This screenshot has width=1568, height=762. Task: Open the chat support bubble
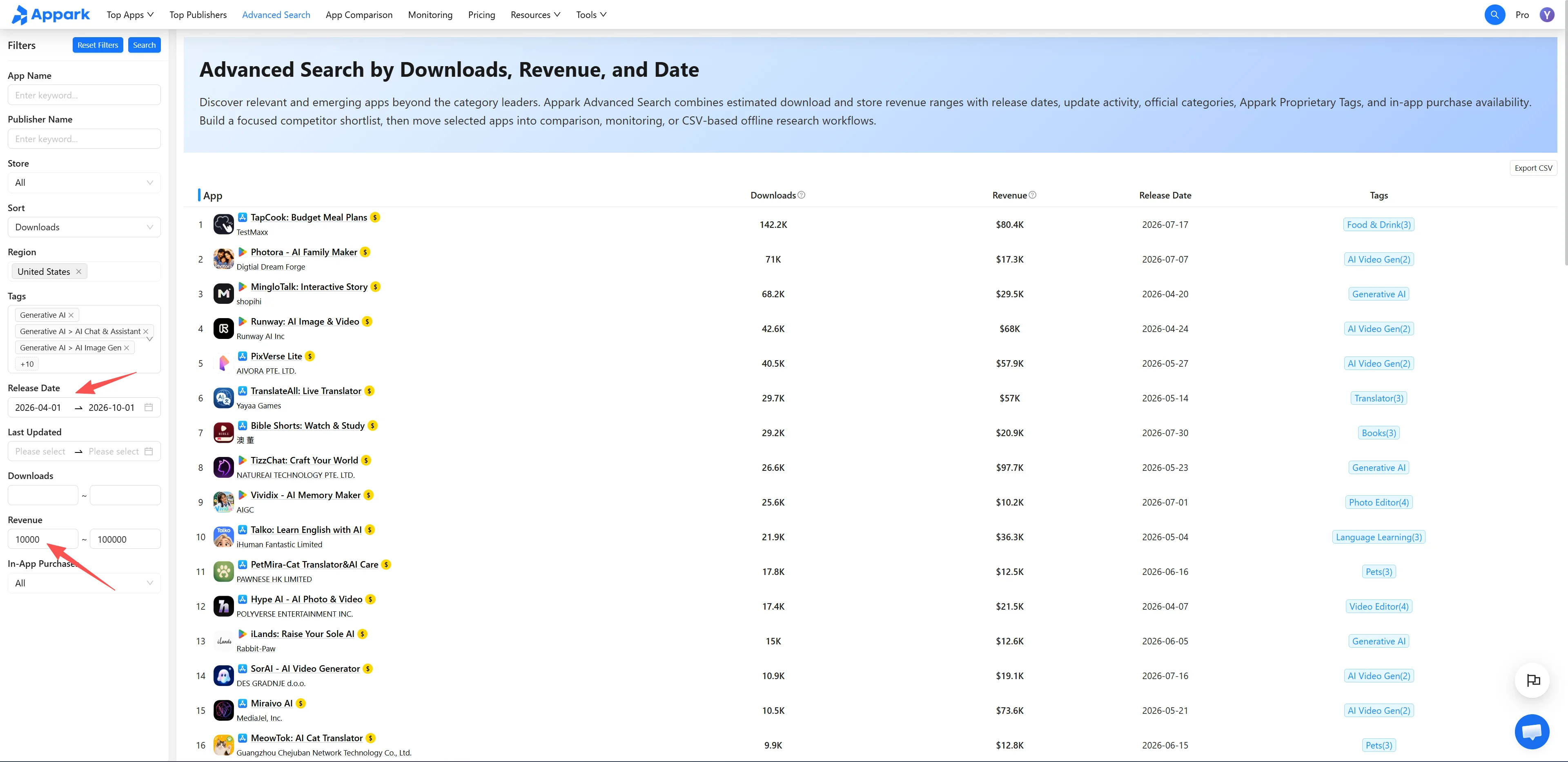(1532, 731)
